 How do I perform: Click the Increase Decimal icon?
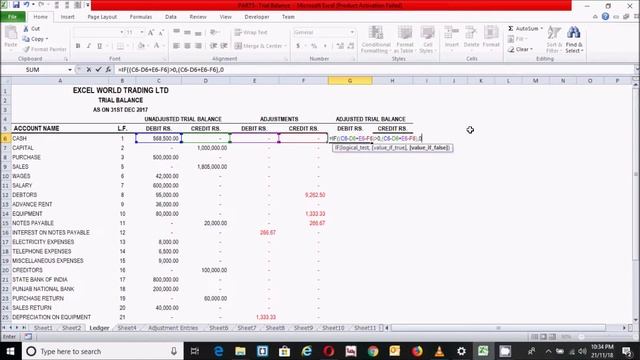(x=340, y=46)
